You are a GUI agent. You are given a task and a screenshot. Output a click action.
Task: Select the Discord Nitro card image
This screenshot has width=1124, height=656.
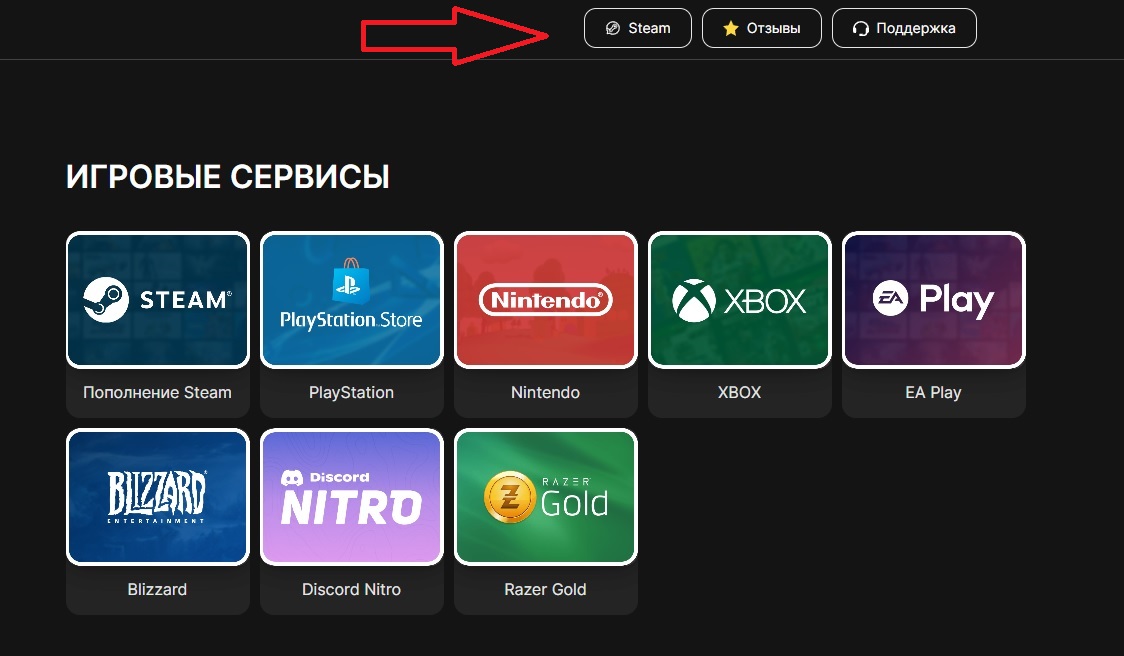pyautogui.click(x=352, y=497)
